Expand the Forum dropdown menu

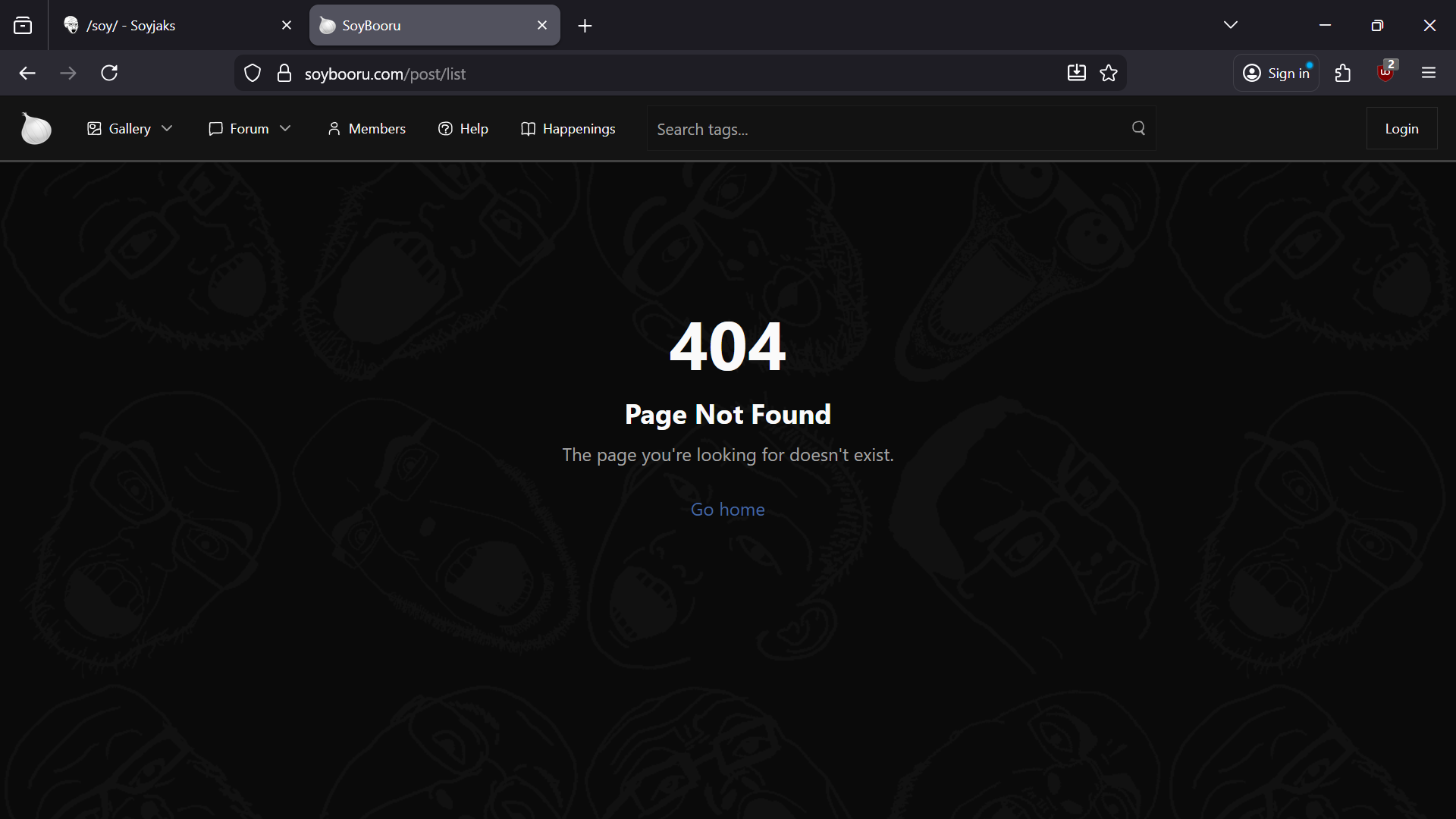[249, 129]
